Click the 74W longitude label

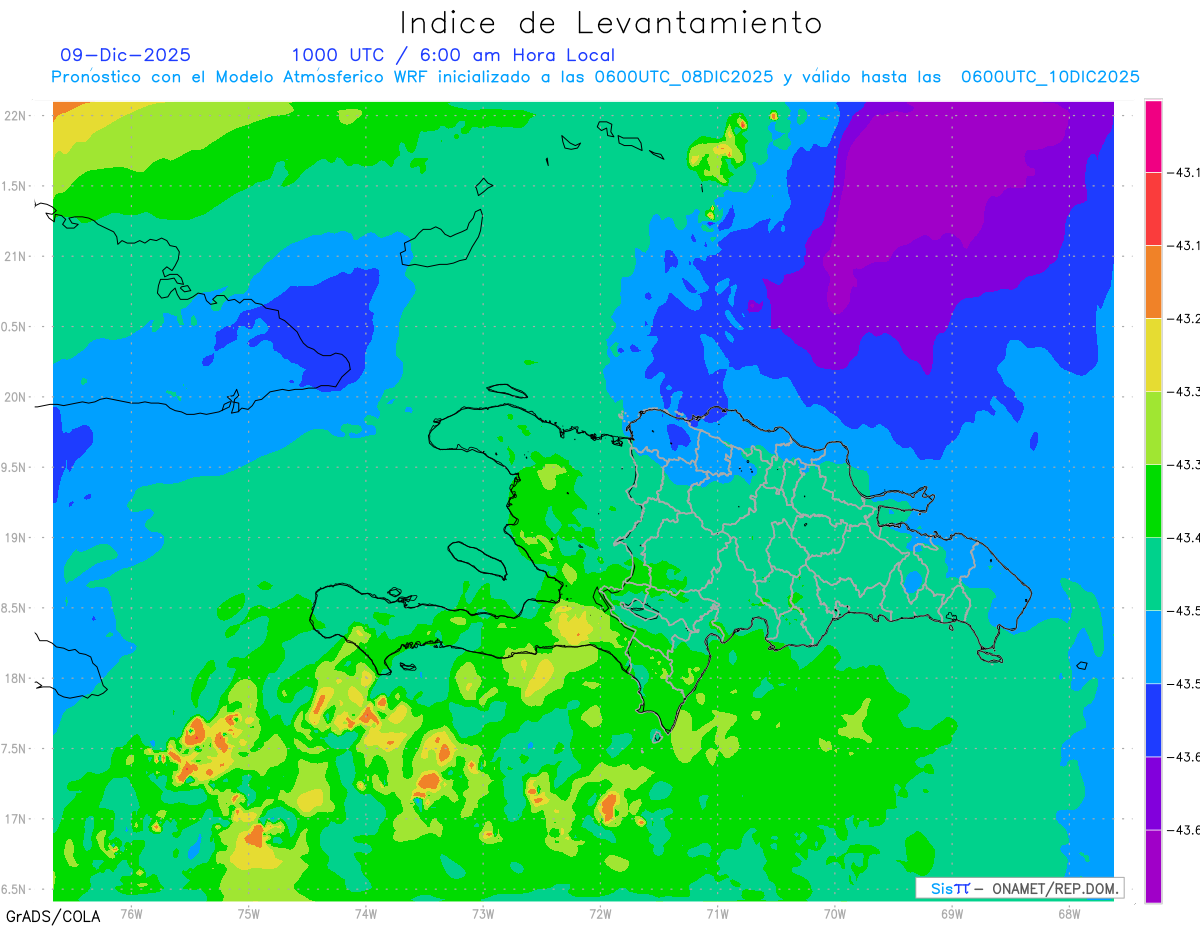(x=366, y=913)
